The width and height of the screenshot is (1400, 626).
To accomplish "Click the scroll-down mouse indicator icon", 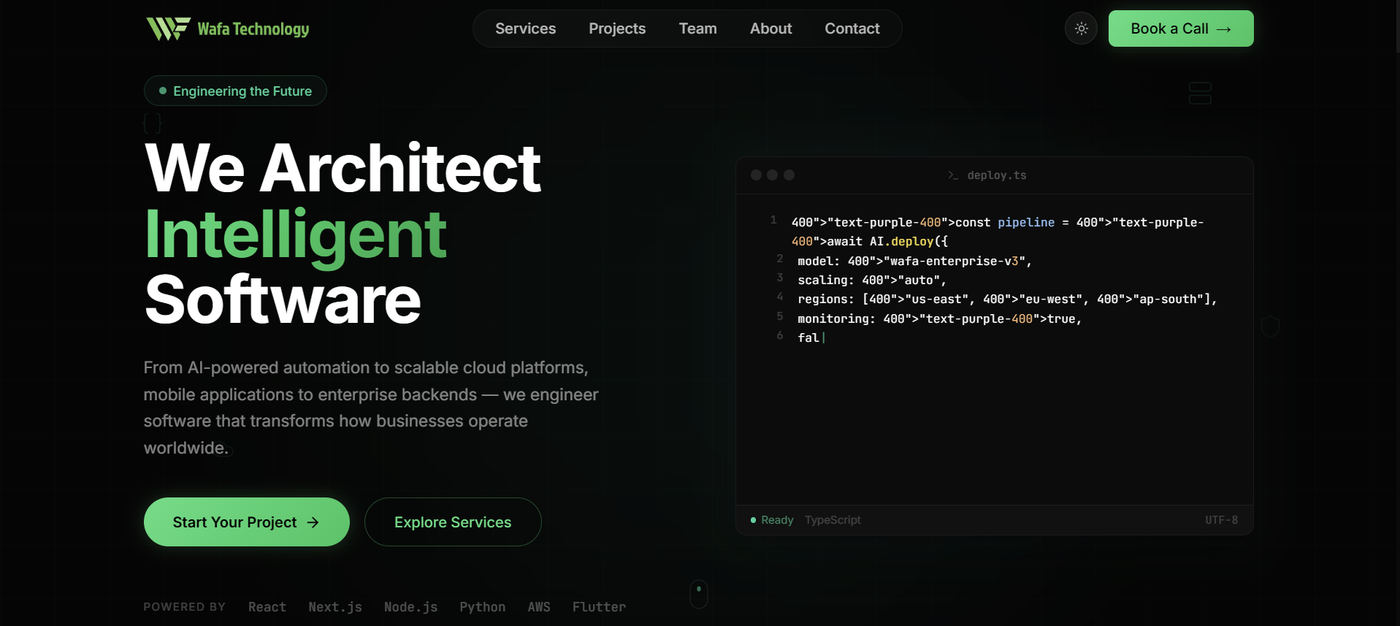I will click(x=699, y=594).
